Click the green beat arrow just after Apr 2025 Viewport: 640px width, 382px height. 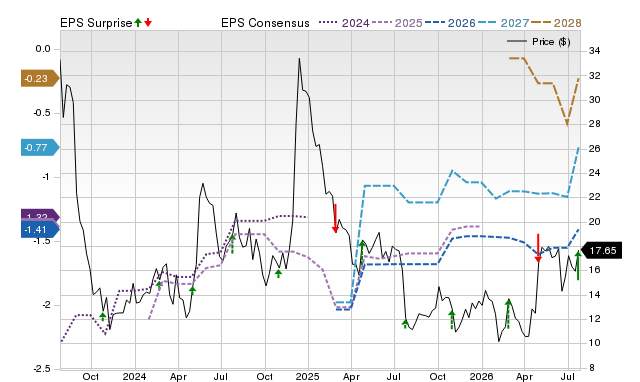pyautogui.click(x=362, y=253)
